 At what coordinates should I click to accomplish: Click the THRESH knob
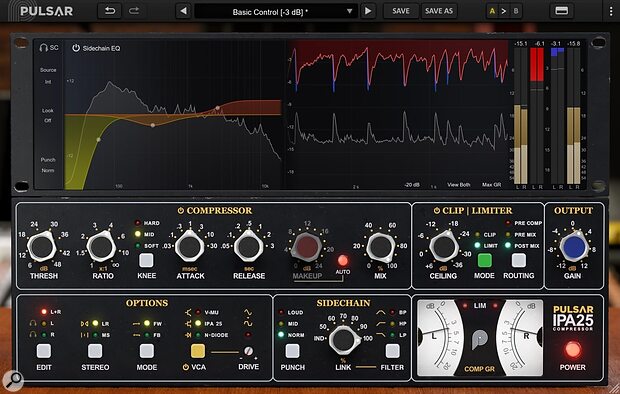(x=42, y=247)
